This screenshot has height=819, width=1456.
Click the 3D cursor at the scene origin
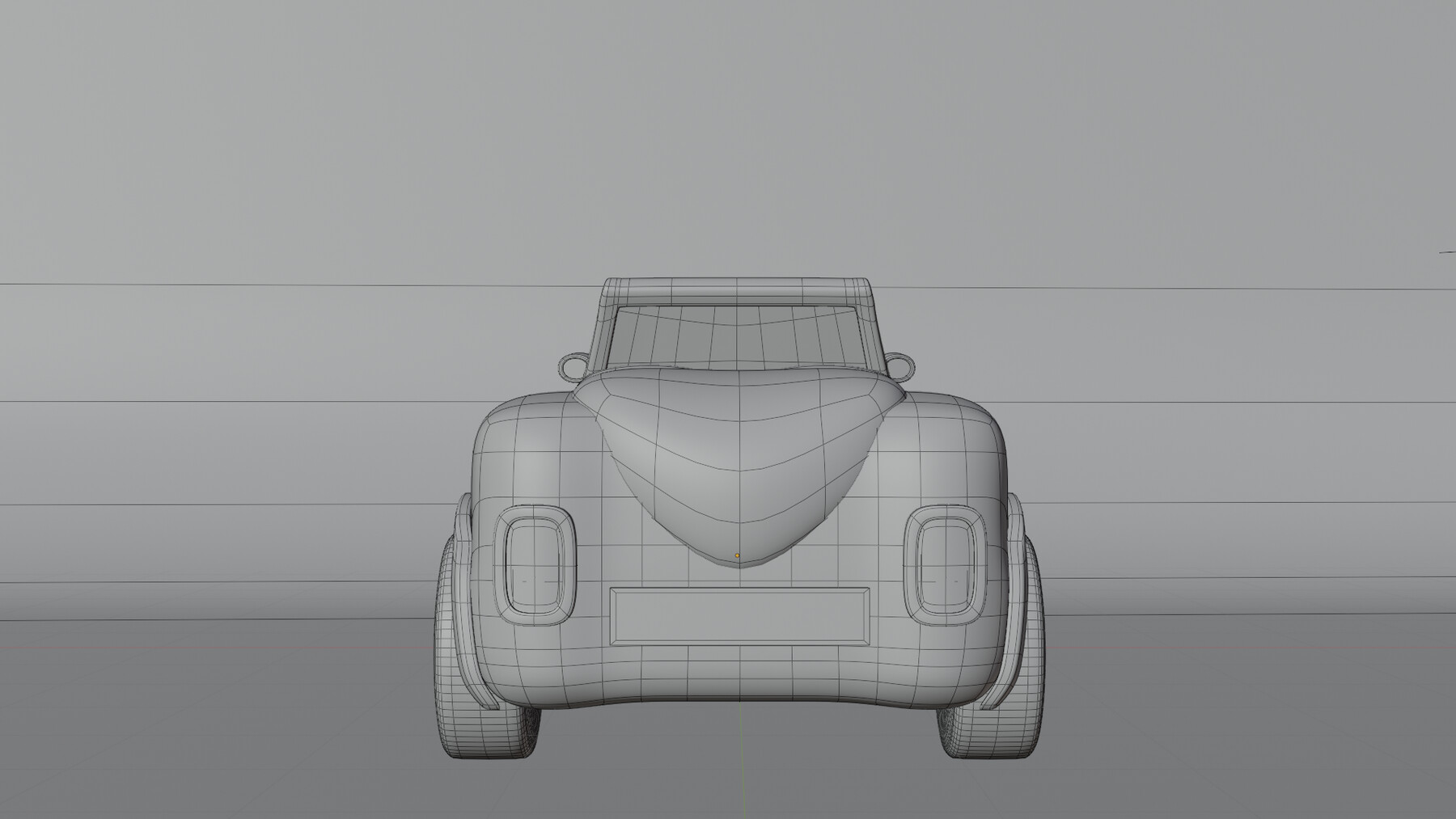click(740, 647)
